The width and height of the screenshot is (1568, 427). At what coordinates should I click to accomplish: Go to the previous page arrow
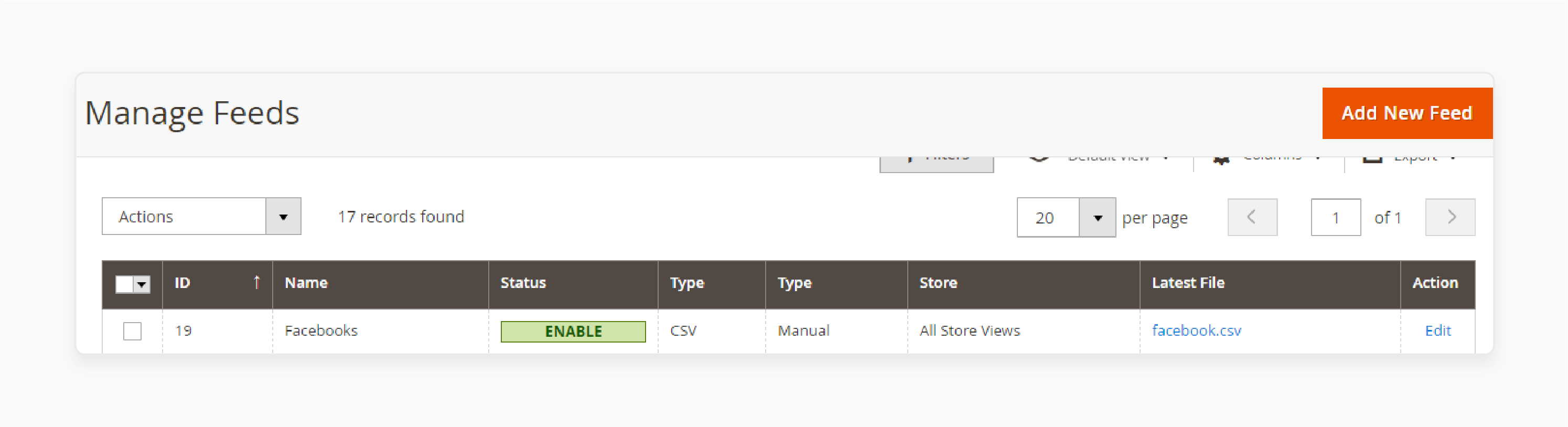pyautogui.click(x=1252, y=217)
